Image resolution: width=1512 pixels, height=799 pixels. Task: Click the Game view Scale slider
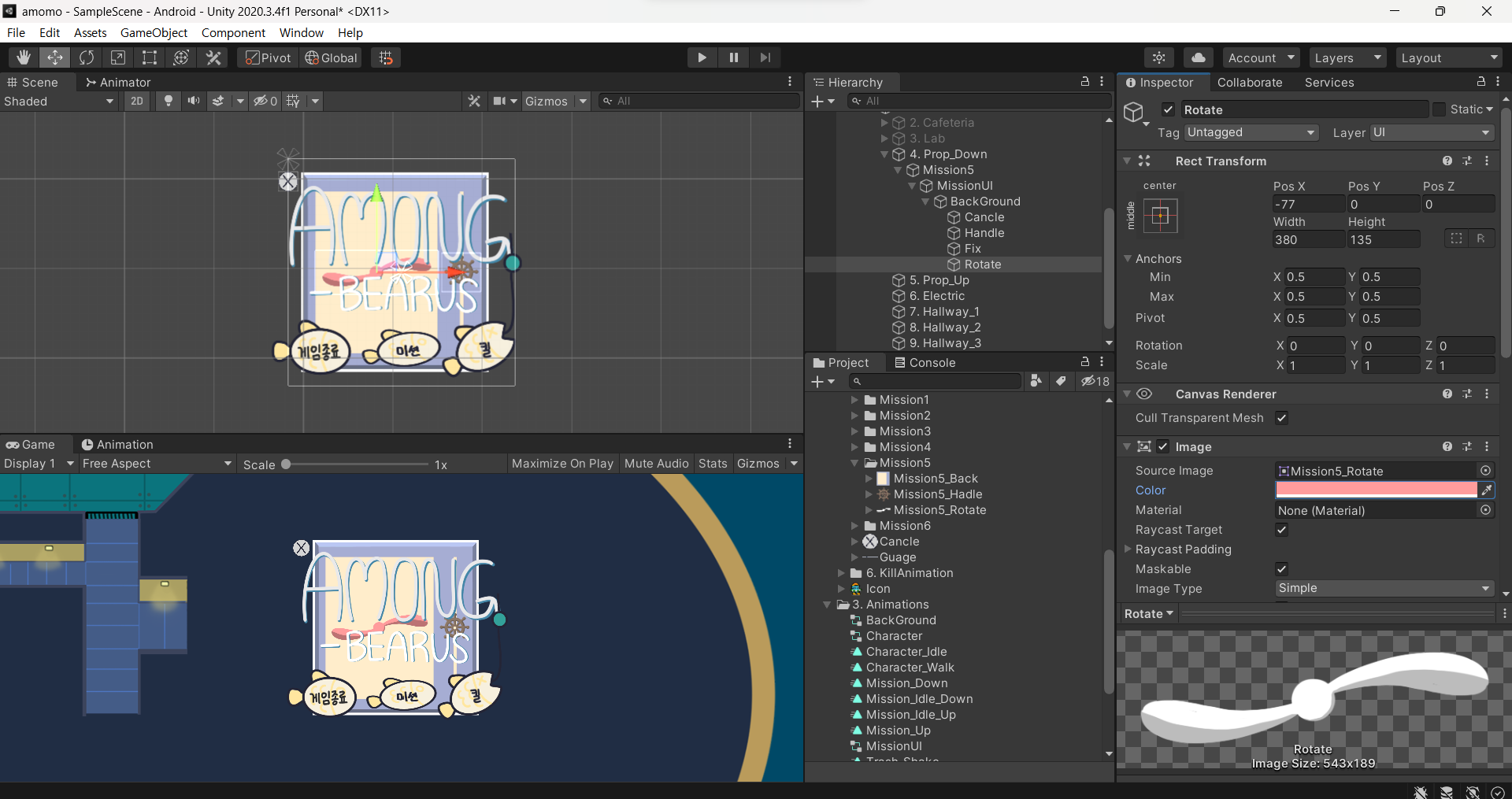(x=357, y=464)
